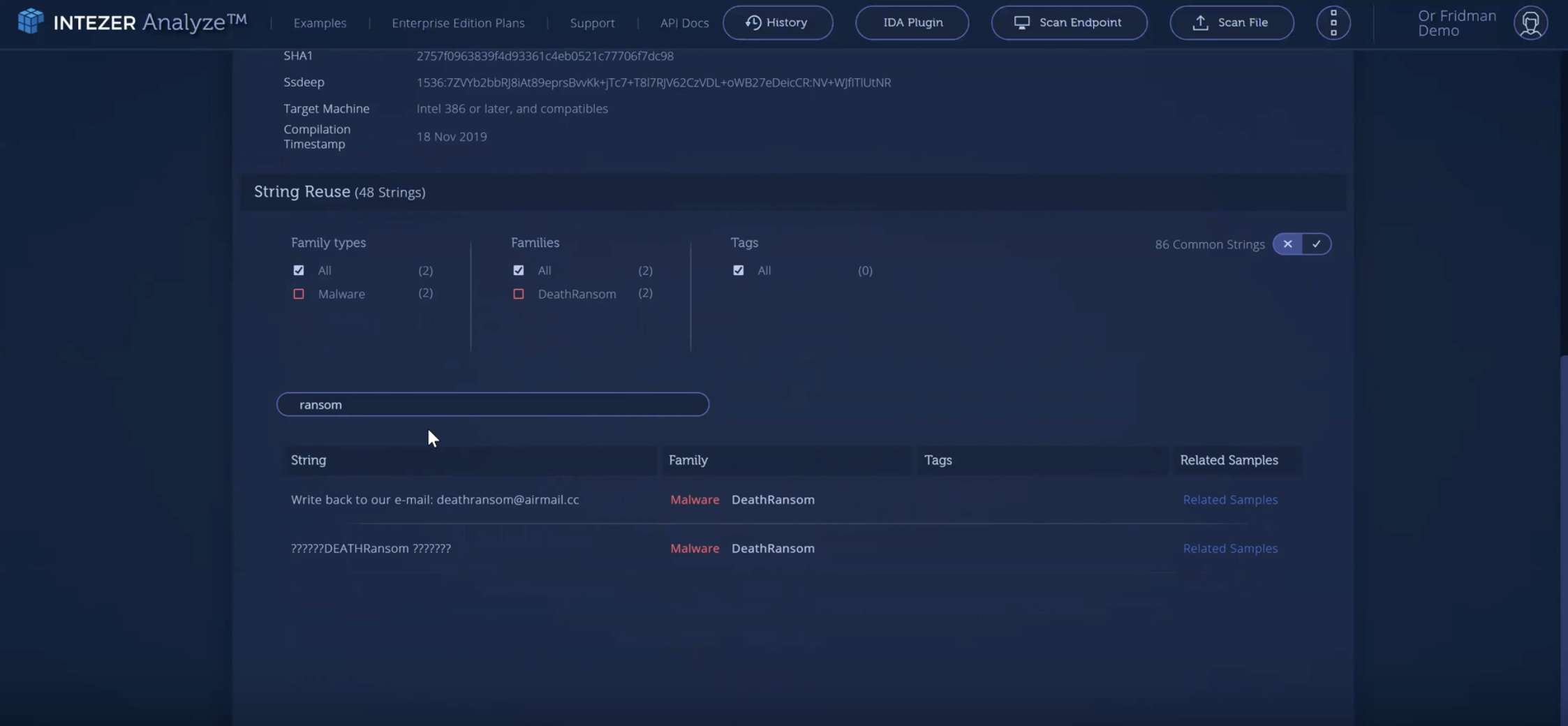Go to the Support page
This screenshot has height=726, width=1568.
coord(592,22)
